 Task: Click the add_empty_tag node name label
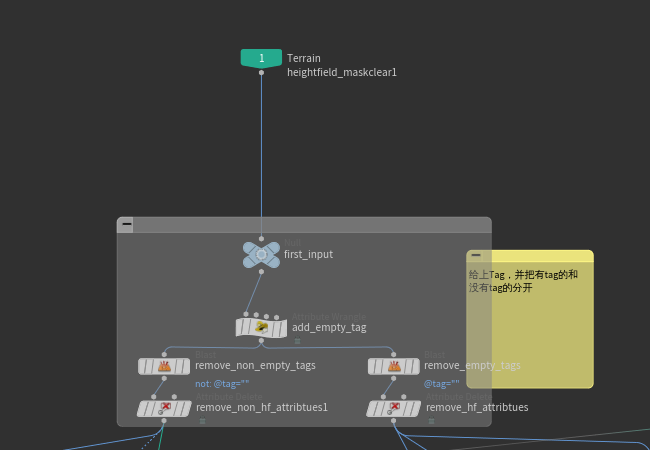tap(329, 328)
